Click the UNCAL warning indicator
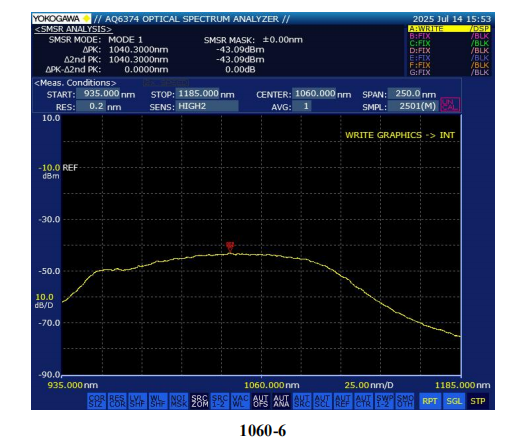Image resolution: width=513 pixels, height=447 pixels. pos(450,105)
